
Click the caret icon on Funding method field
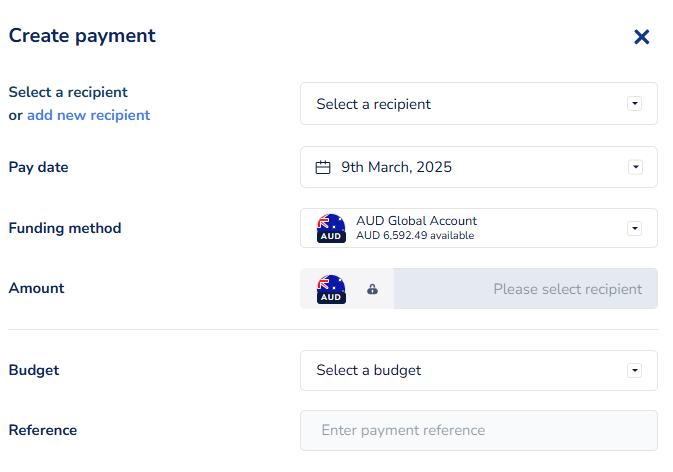click(x=634, y=228)
